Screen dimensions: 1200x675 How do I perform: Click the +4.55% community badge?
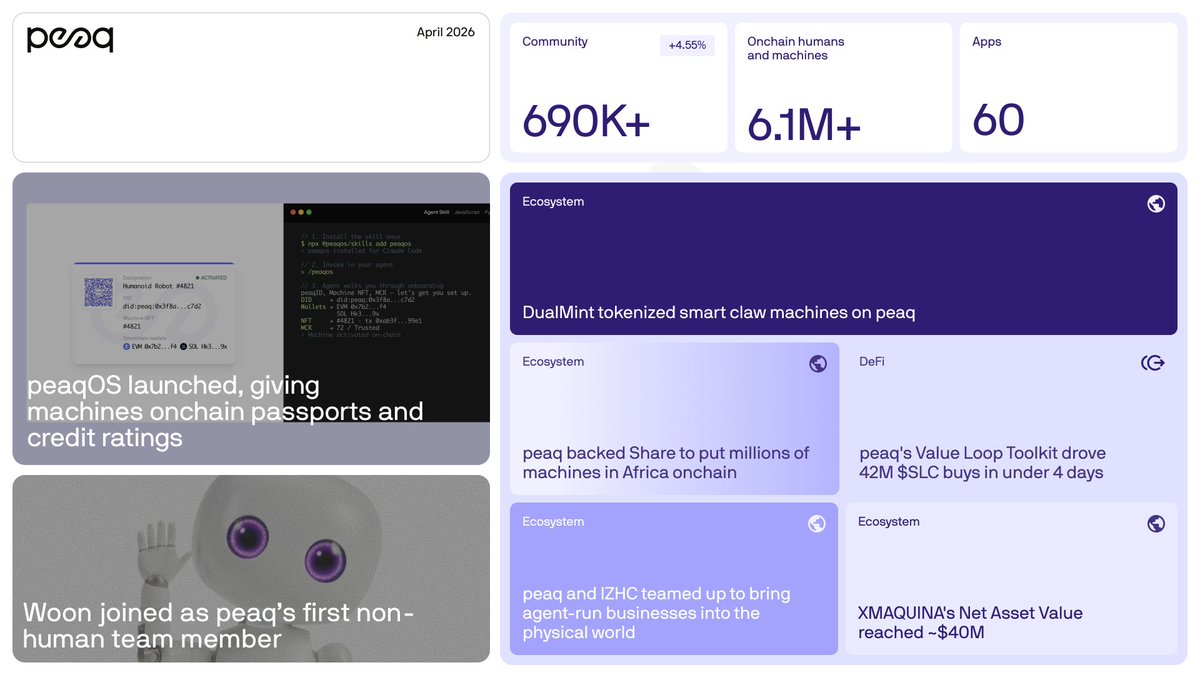click(x=687, y=45)
